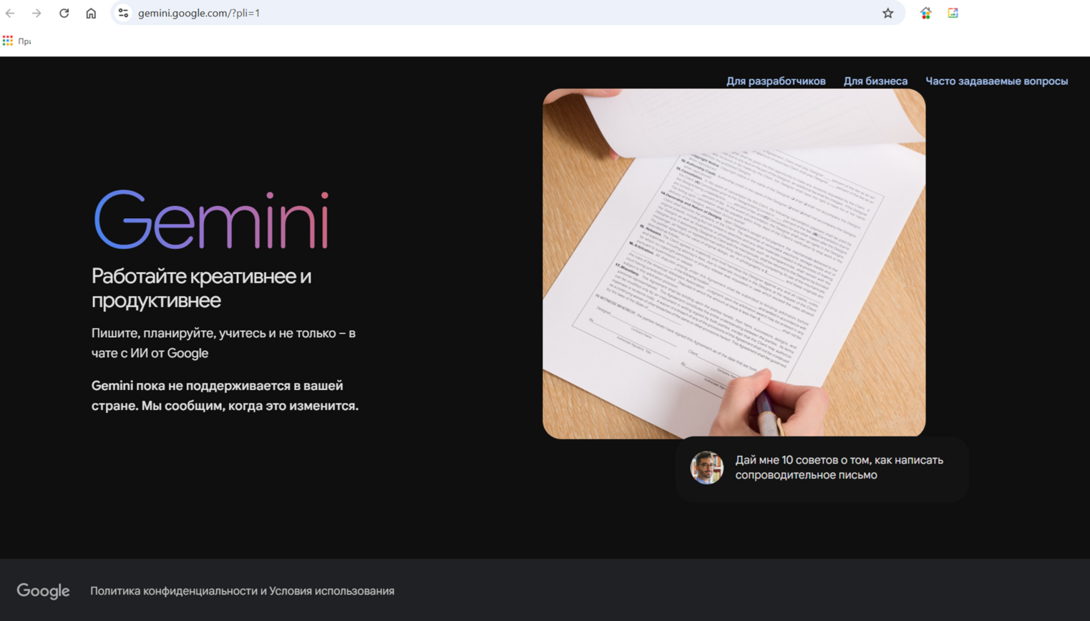
Task: Open the apps grid bookmark icon
Action: 8,41
